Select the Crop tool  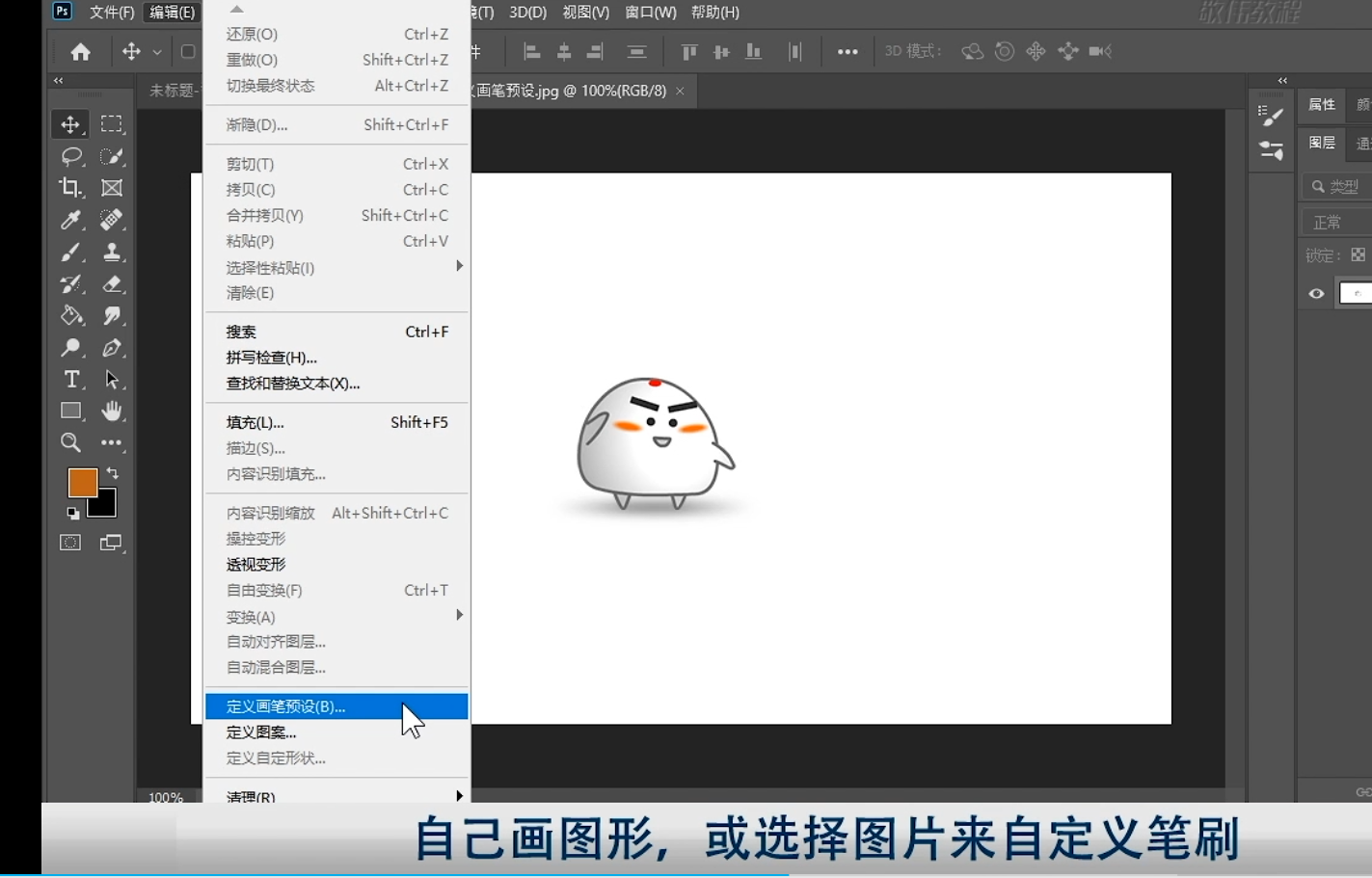tap(70, 188)
